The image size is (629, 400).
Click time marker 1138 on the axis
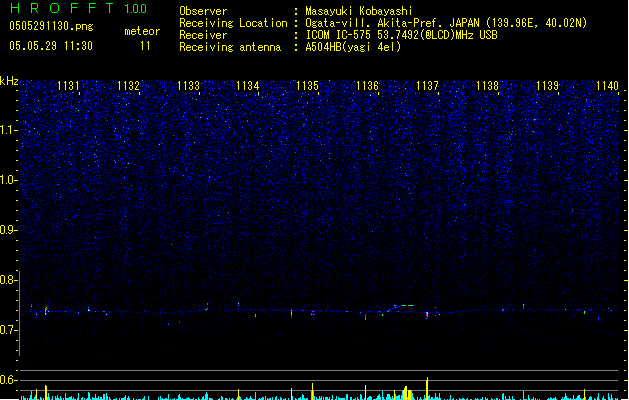(x=487, y=85)
